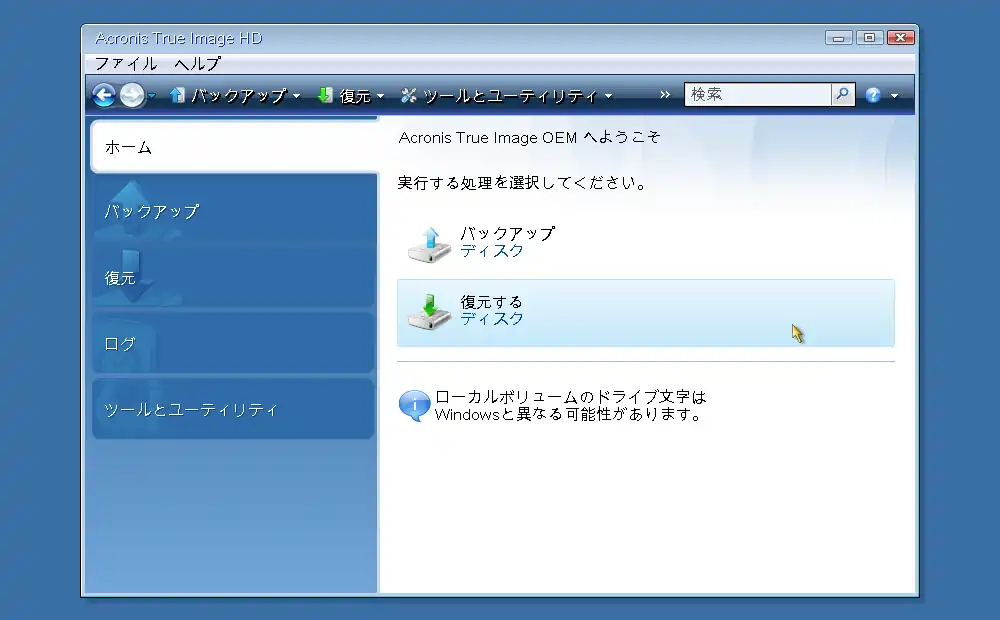Click the forward navigation arrow button

pos(132,95)
